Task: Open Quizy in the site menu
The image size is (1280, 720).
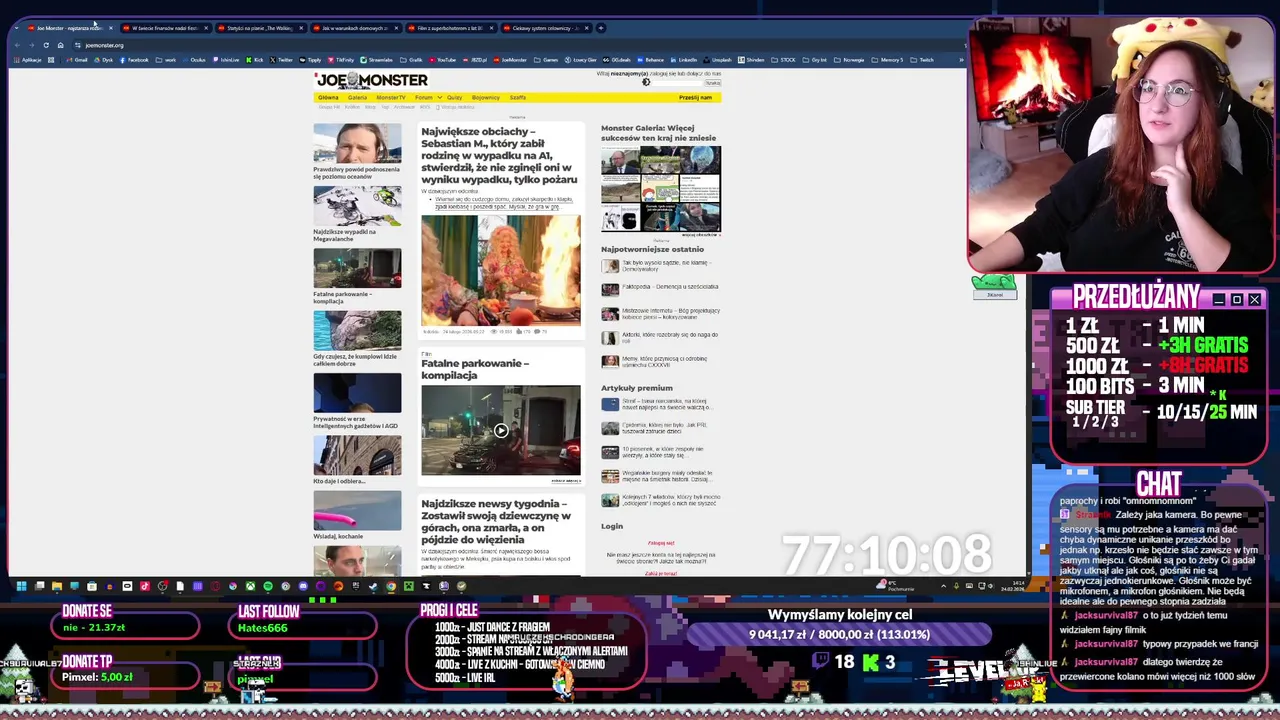Action: [454, 97]
